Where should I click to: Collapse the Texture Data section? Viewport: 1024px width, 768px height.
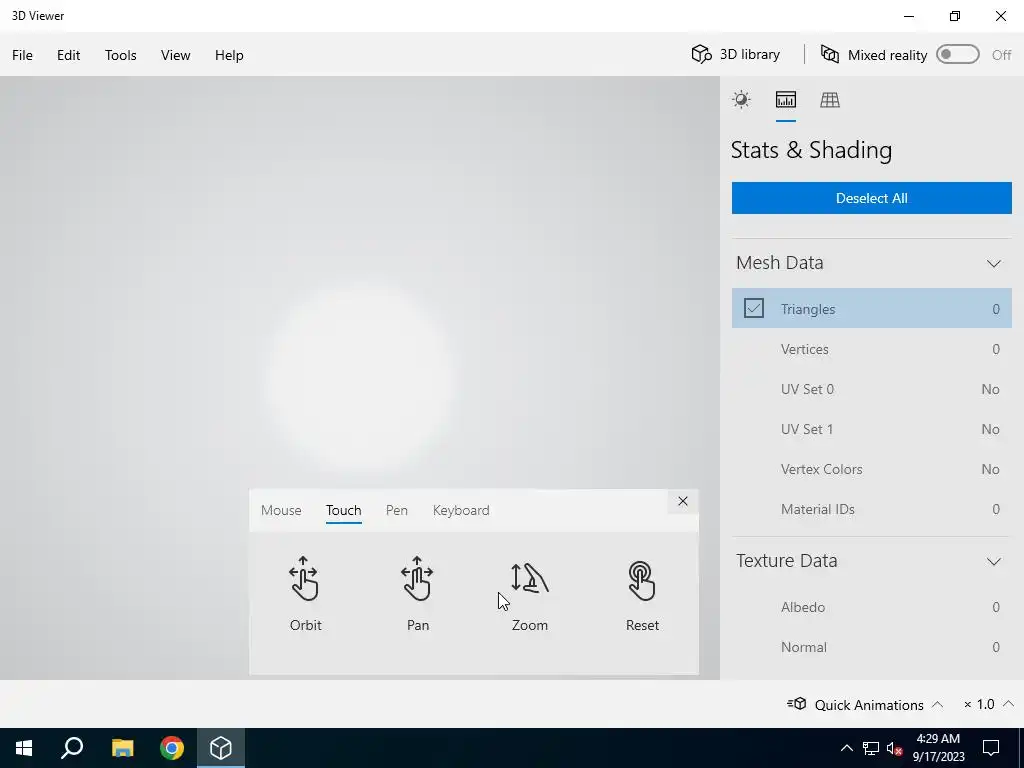(x=993, y=561)
